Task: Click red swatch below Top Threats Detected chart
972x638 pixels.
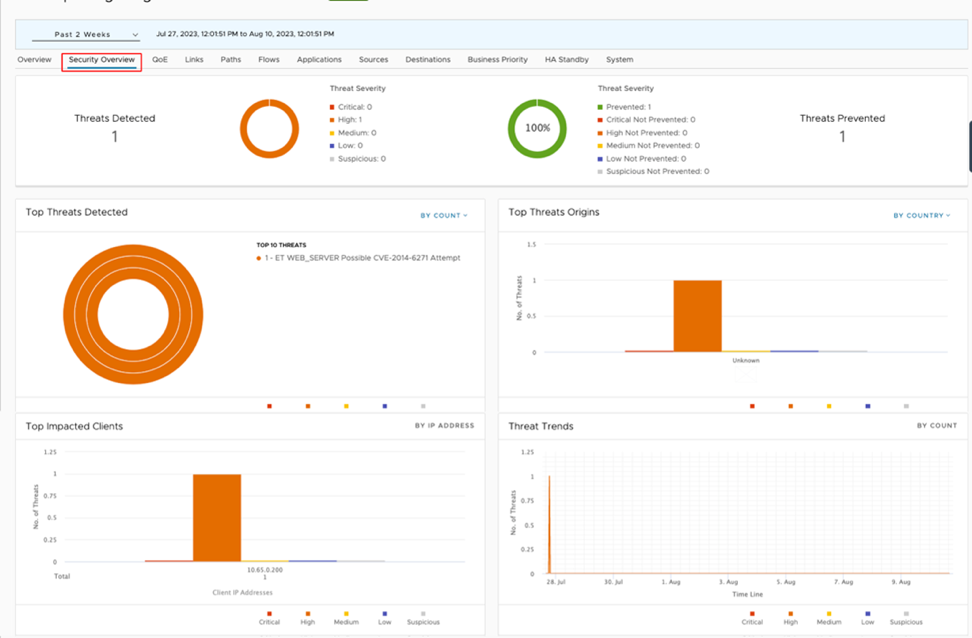Action: tap(269, 406)
